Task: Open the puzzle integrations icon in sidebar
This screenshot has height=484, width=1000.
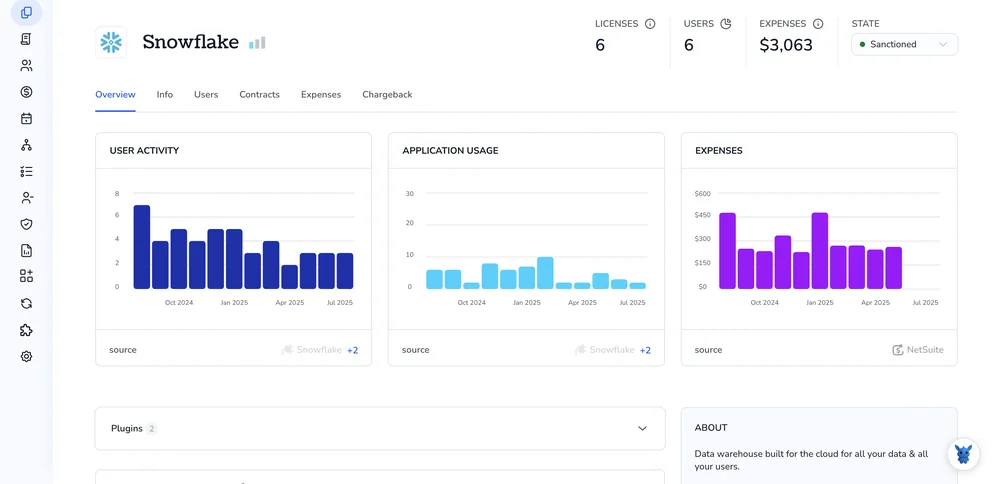Action: point(26,330)
